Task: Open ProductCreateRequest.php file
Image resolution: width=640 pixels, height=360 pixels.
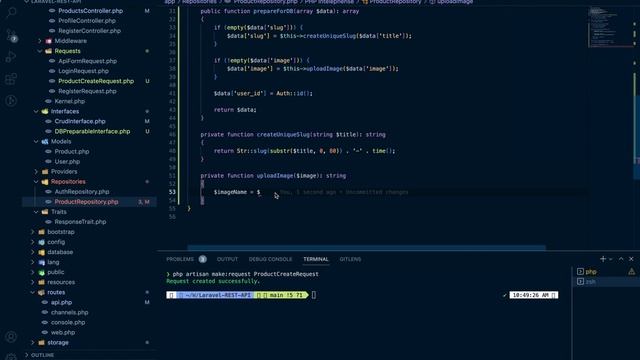Action: tap(96, 81)
